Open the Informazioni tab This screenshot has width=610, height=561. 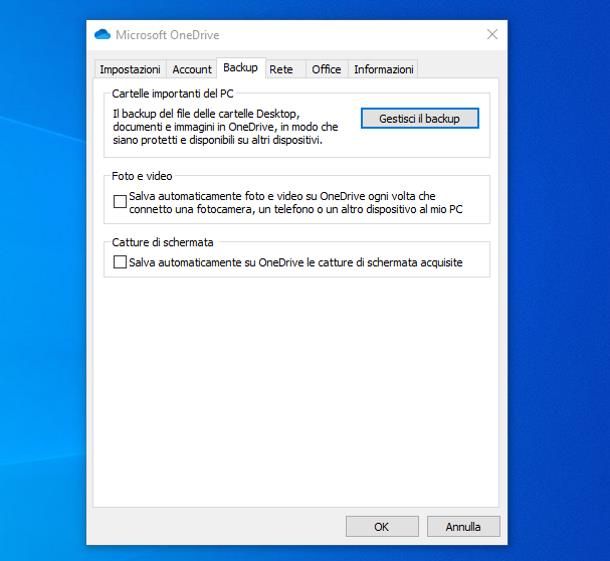(384, 70)
